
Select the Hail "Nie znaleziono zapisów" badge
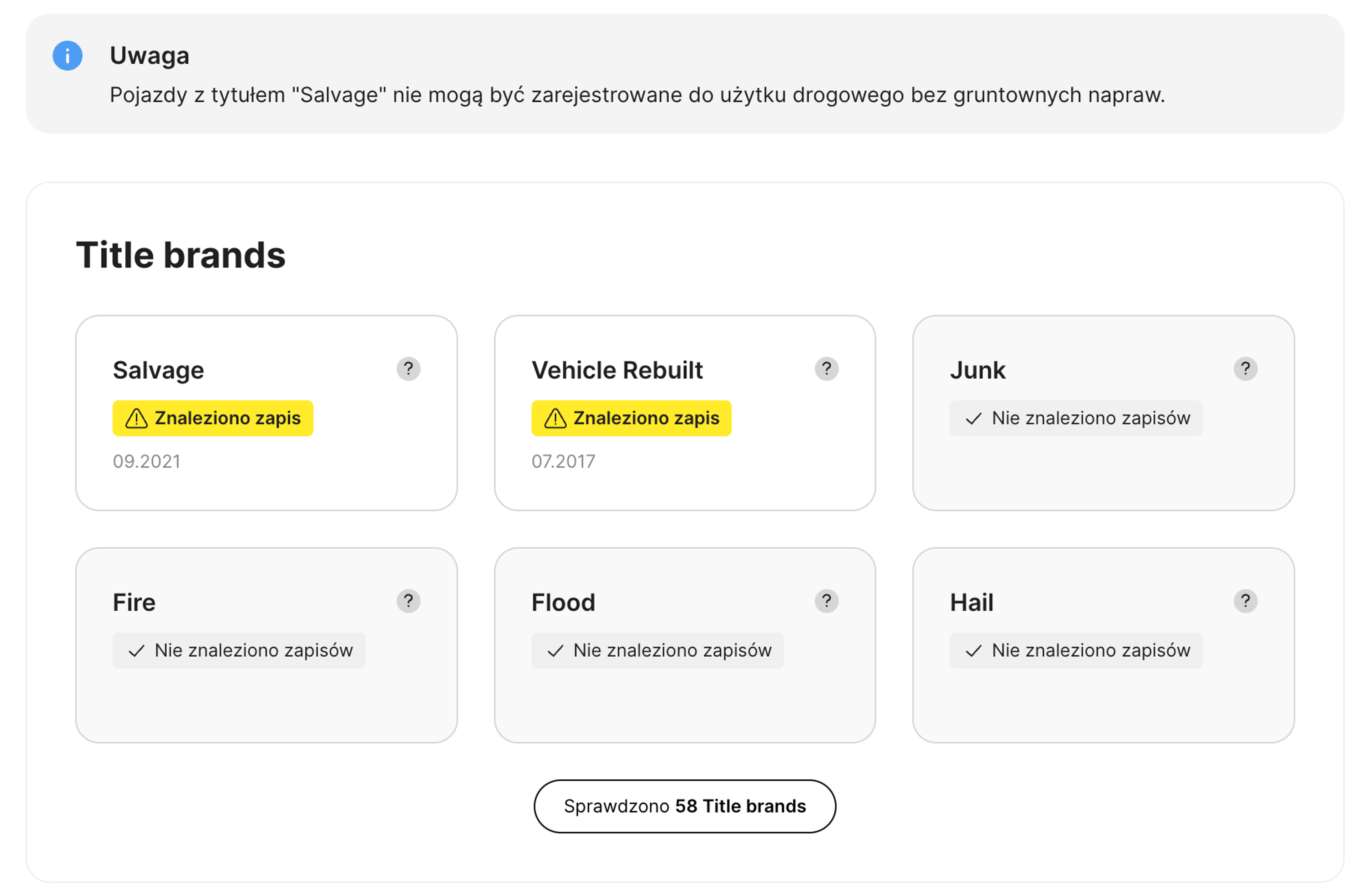[1075, 650]
